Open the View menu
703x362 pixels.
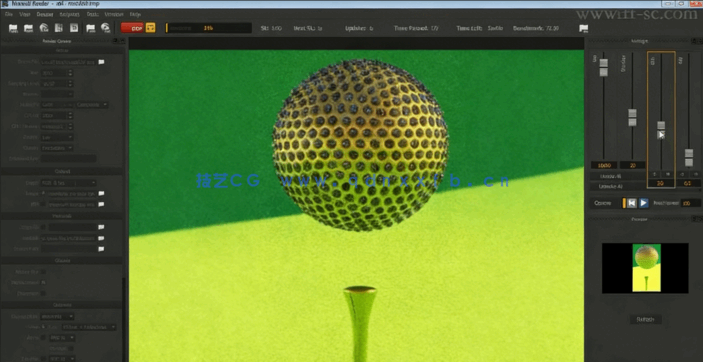25,14
